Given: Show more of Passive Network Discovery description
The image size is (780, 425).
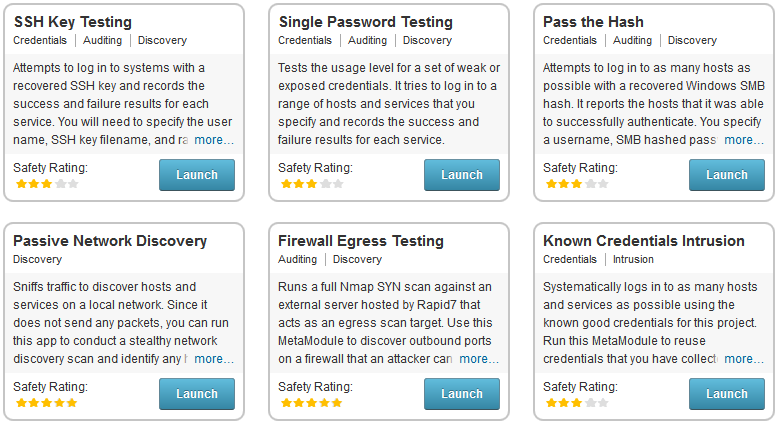Looking at the screenshot, I should (214, 359).
